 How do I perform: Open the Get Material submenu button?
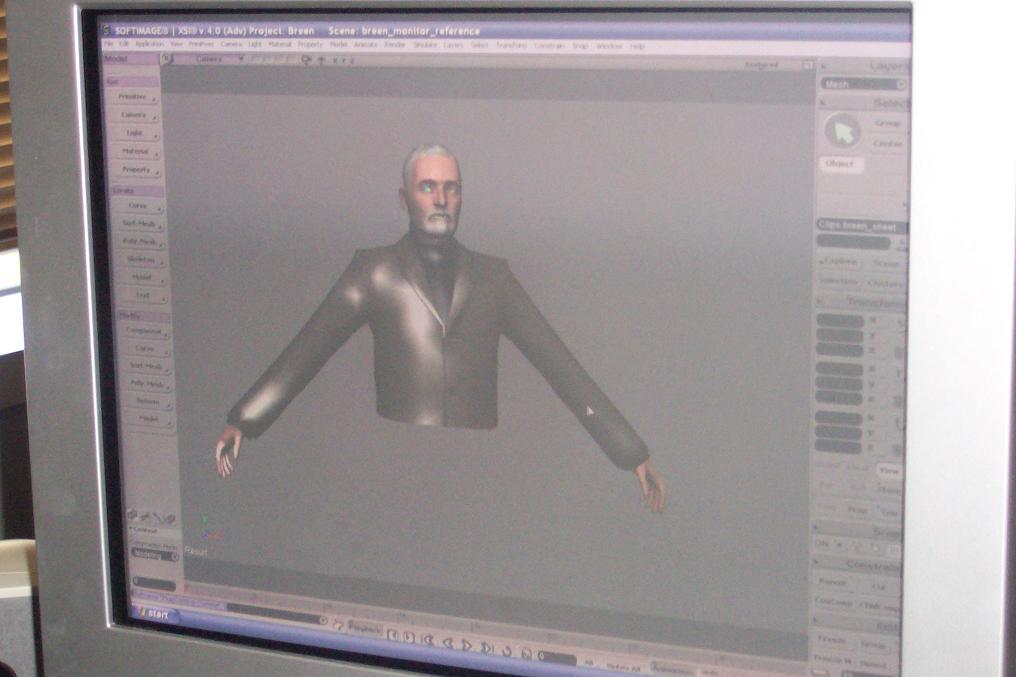(136, 152)
